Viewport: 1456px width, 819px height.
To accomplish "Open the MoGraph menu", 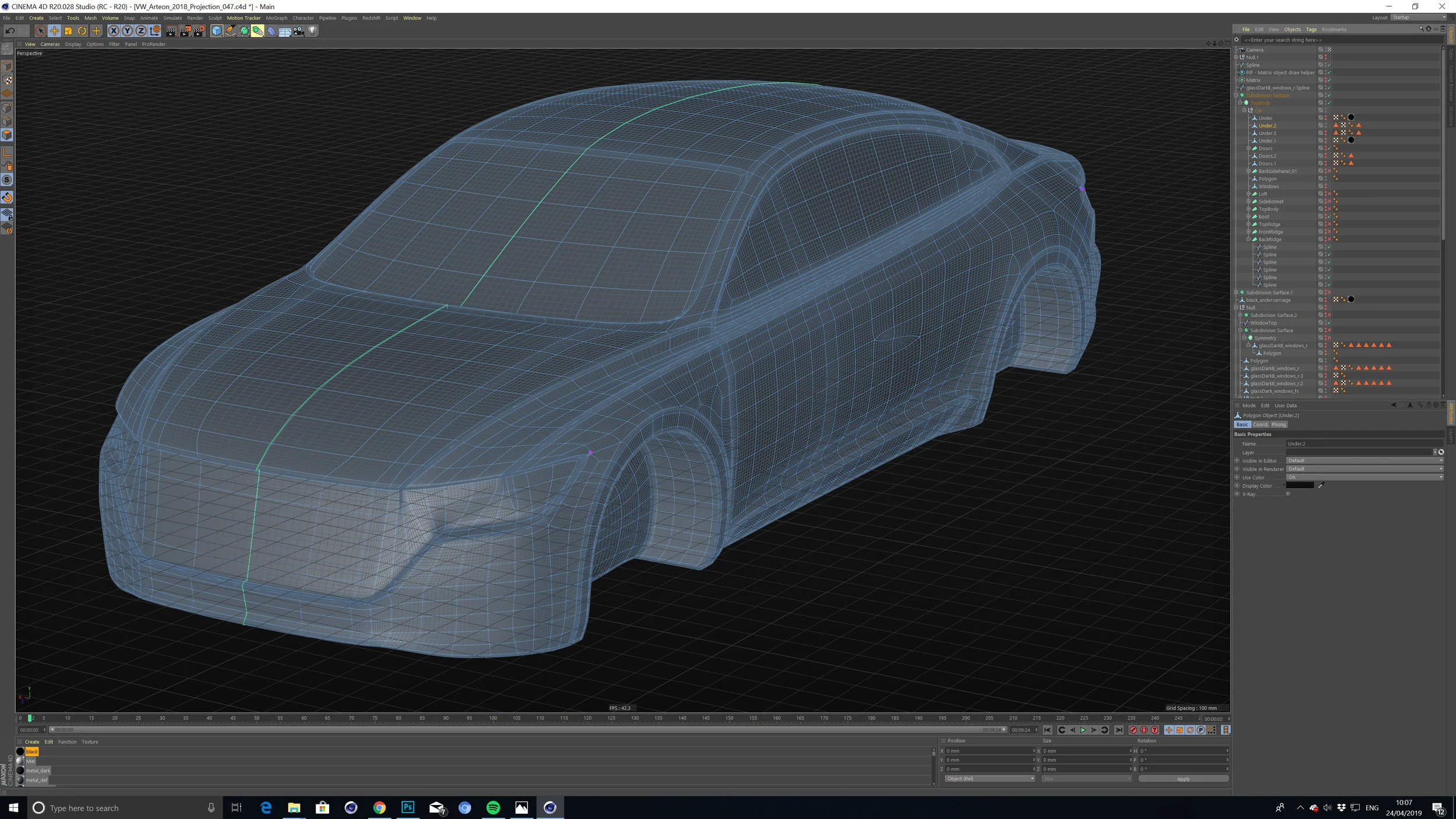I will 277,18.
